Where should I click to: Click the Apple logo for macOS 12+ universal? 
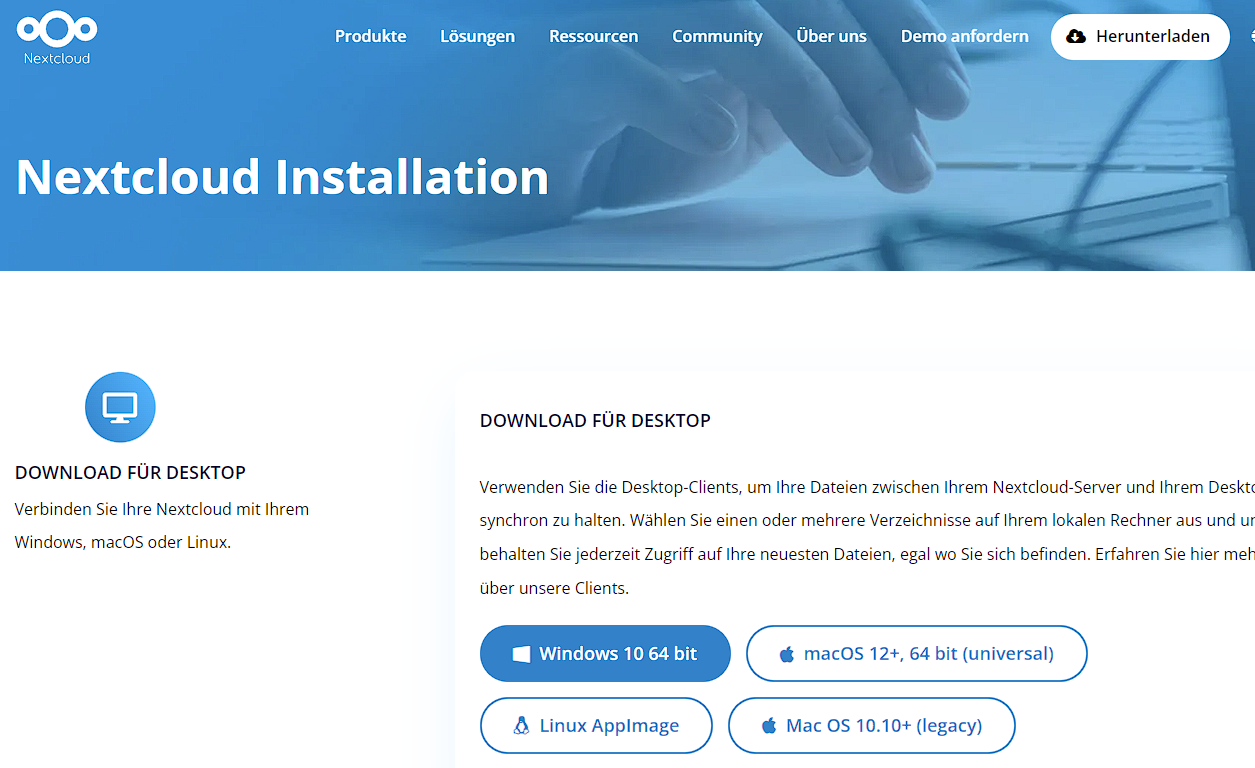(x=787, y=654)
